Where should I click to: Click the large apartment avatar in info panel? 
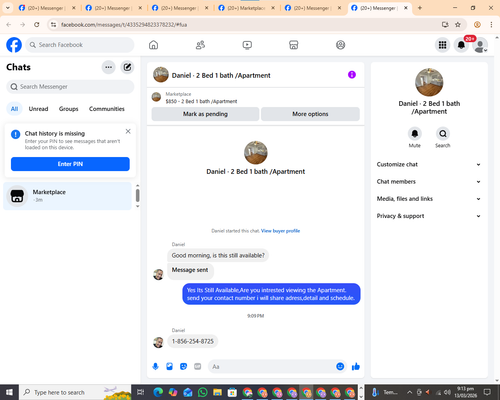429,82
